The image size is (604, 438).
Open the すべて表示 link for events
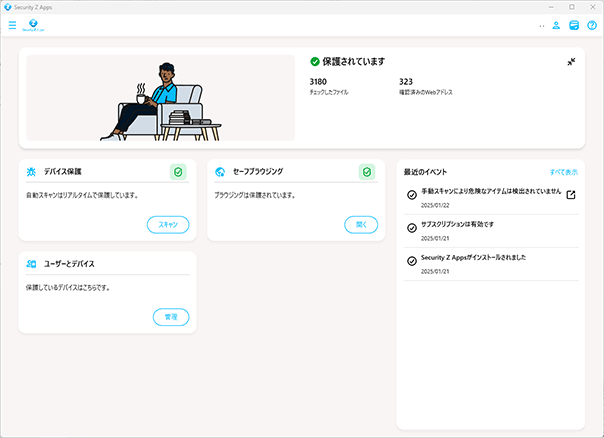click(x=563, y=172)
